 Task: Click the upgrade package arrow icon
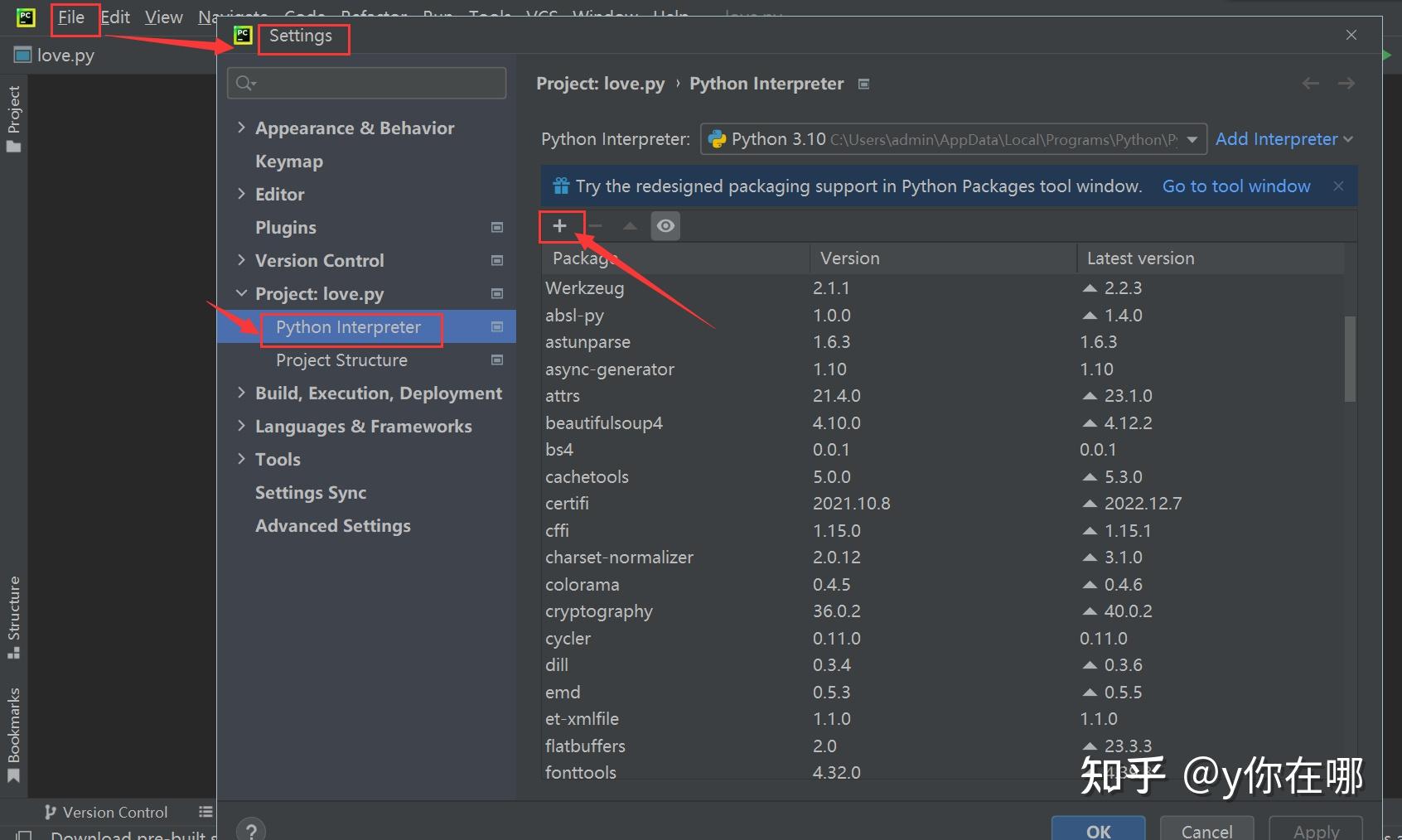[x=630, y=225]
